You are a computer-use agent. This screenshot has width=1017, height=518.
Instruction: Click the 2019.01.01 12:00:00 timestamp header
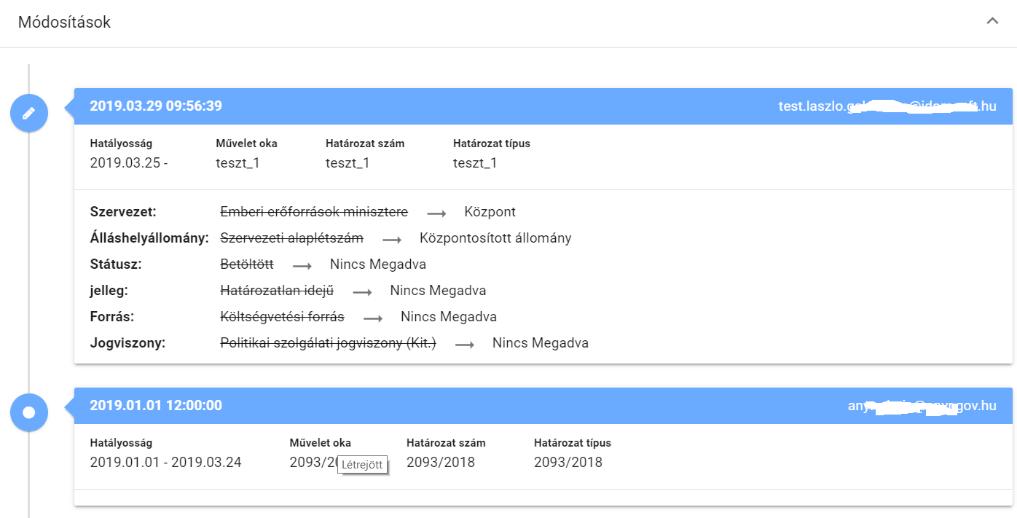tap(156, 405)
